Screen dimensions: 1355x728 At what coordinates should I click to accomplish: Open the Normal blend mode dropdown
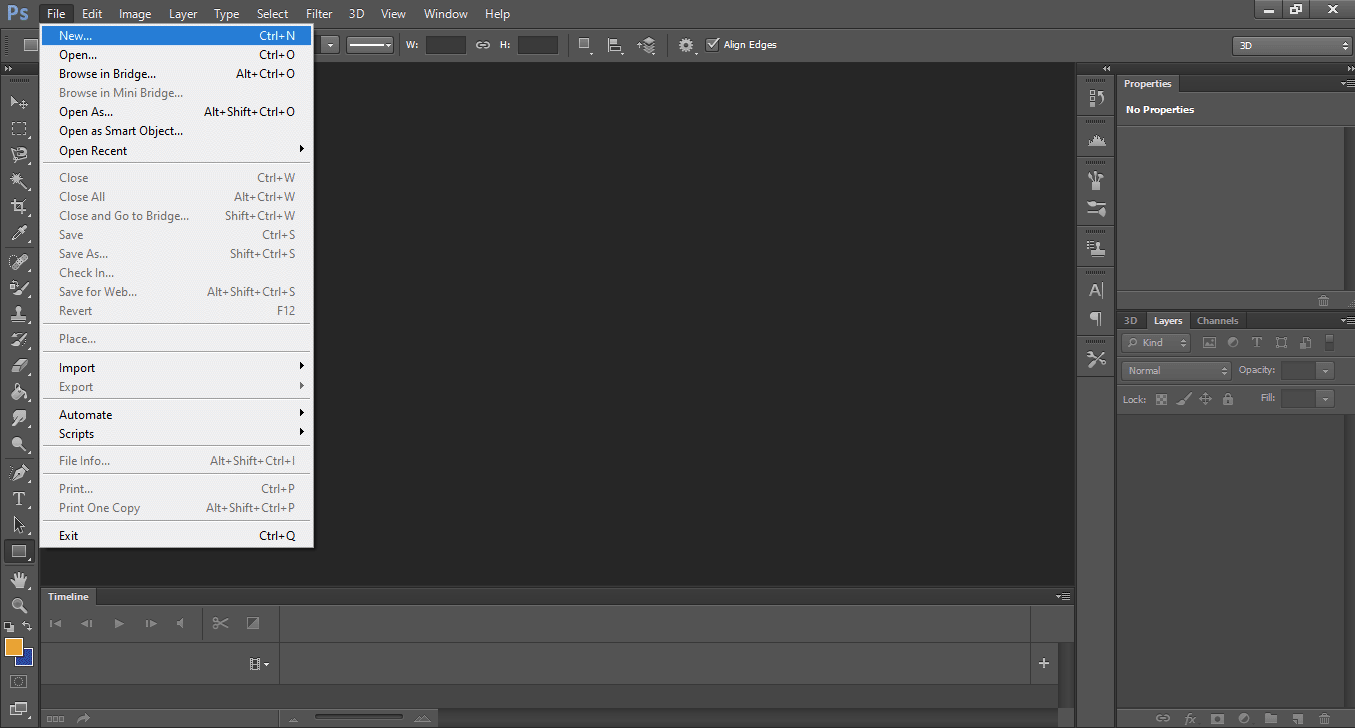[1176, 371]
